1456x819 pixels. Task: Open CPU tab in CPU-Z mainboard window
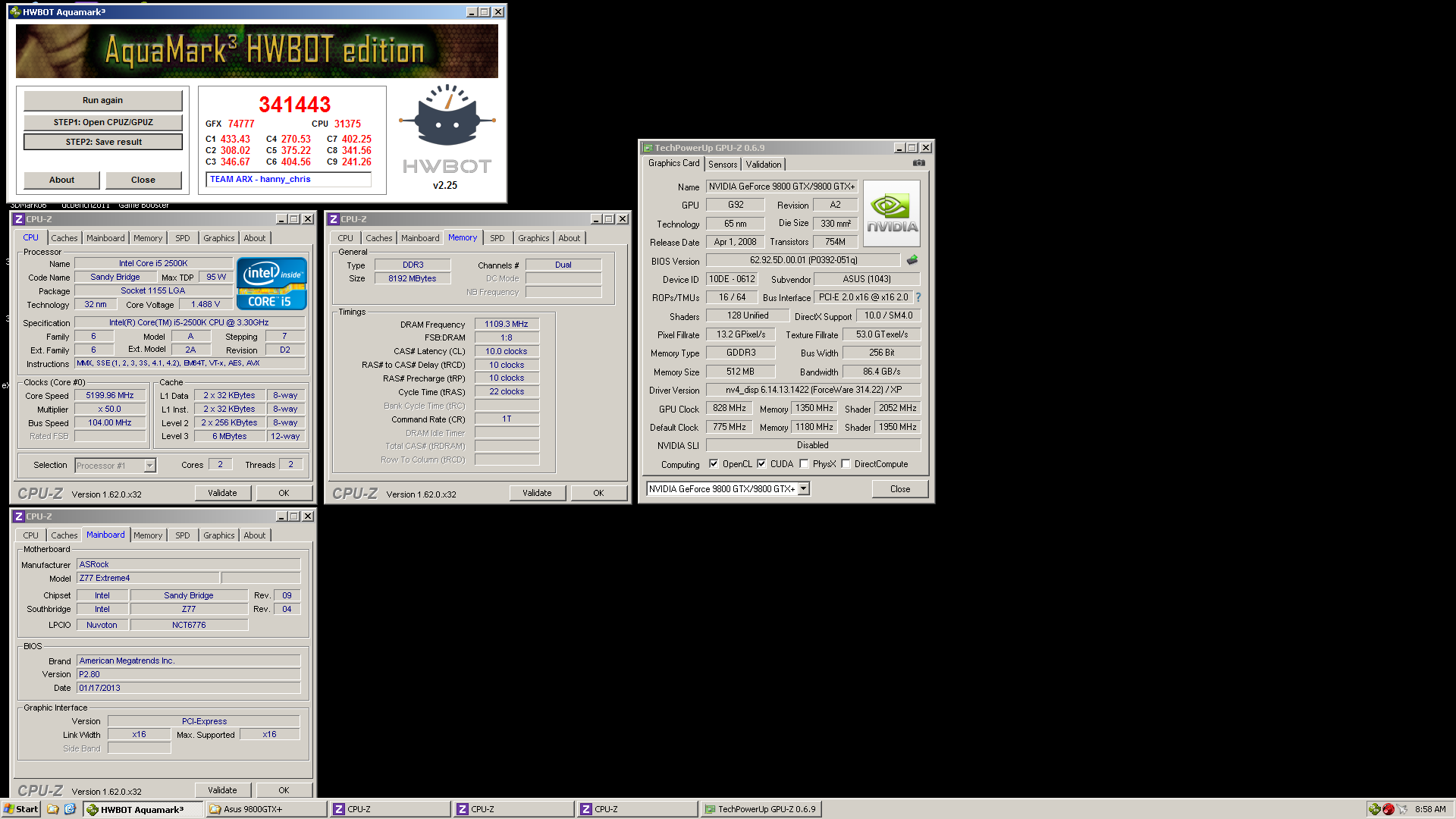(30, 535)
